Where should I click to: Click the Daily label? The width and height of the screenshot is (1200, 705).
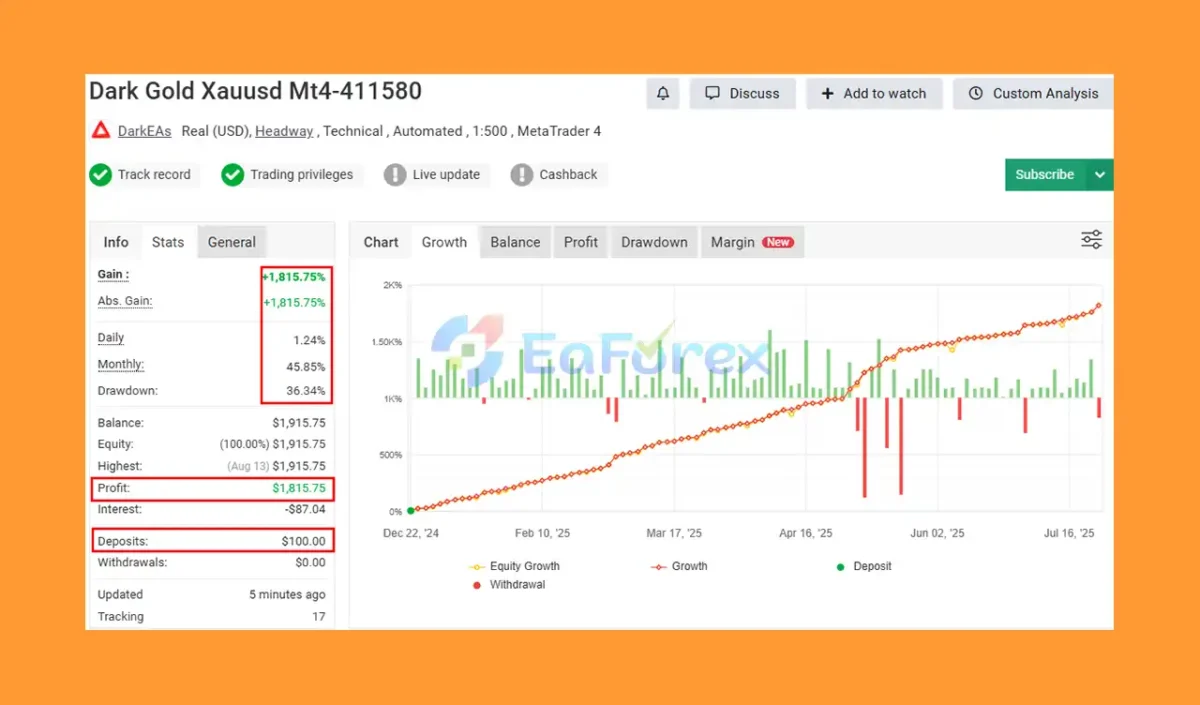[x=111, y=338]
